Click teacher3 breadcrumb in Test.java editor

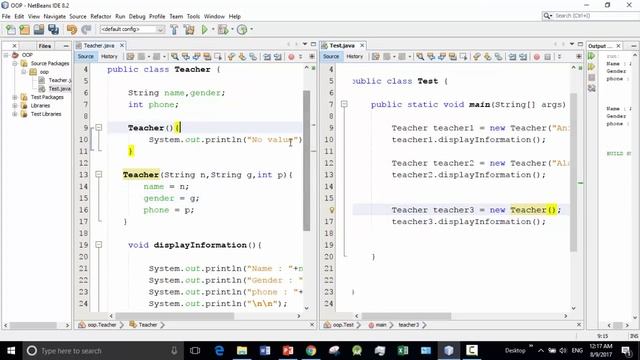[x=409, y=325]
